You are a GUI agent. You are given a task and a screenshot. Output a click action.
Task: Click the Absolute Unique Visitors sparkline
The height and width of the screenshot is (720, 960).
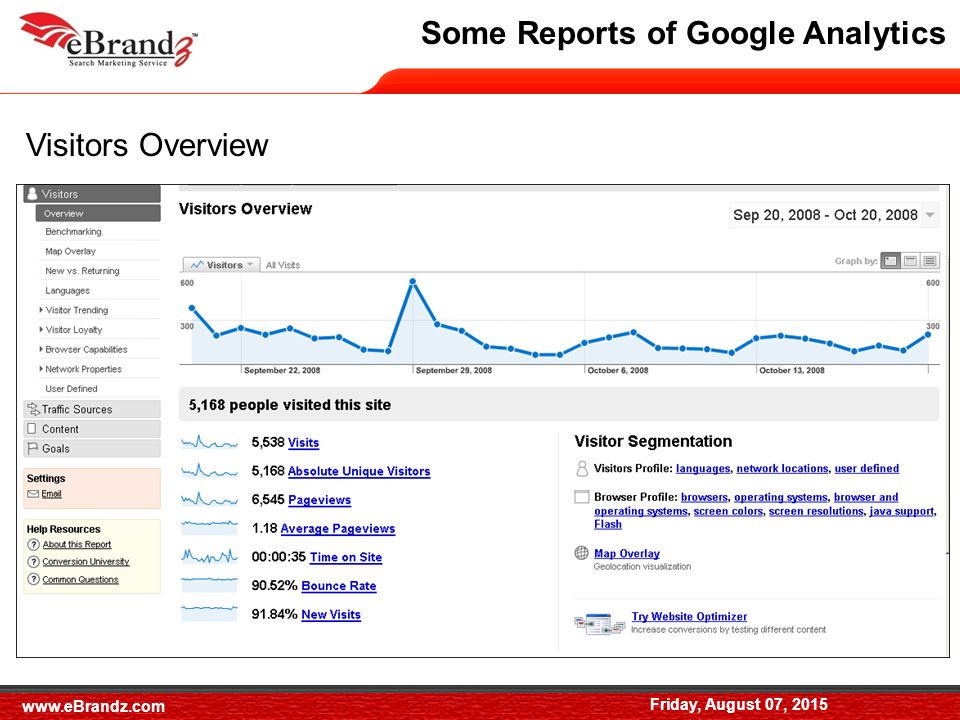tap(209, 471)
